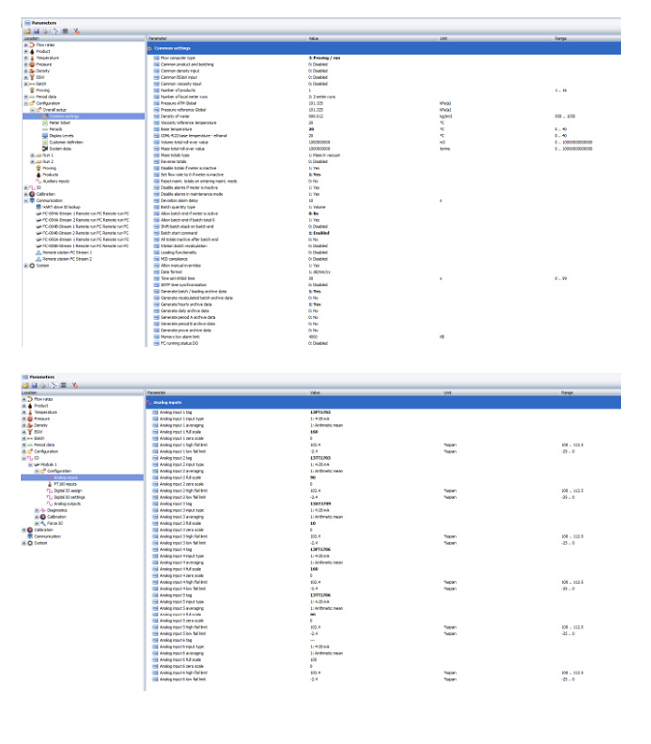Collapse the Overall setup node
Viewport: 651px width, 744px height.
32,110
